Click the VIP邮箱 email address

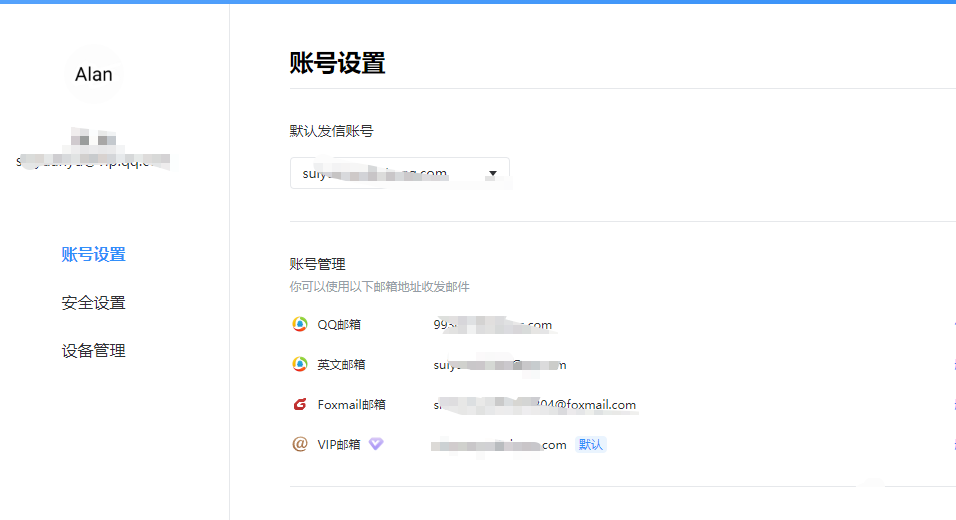[x=499, y=445]
